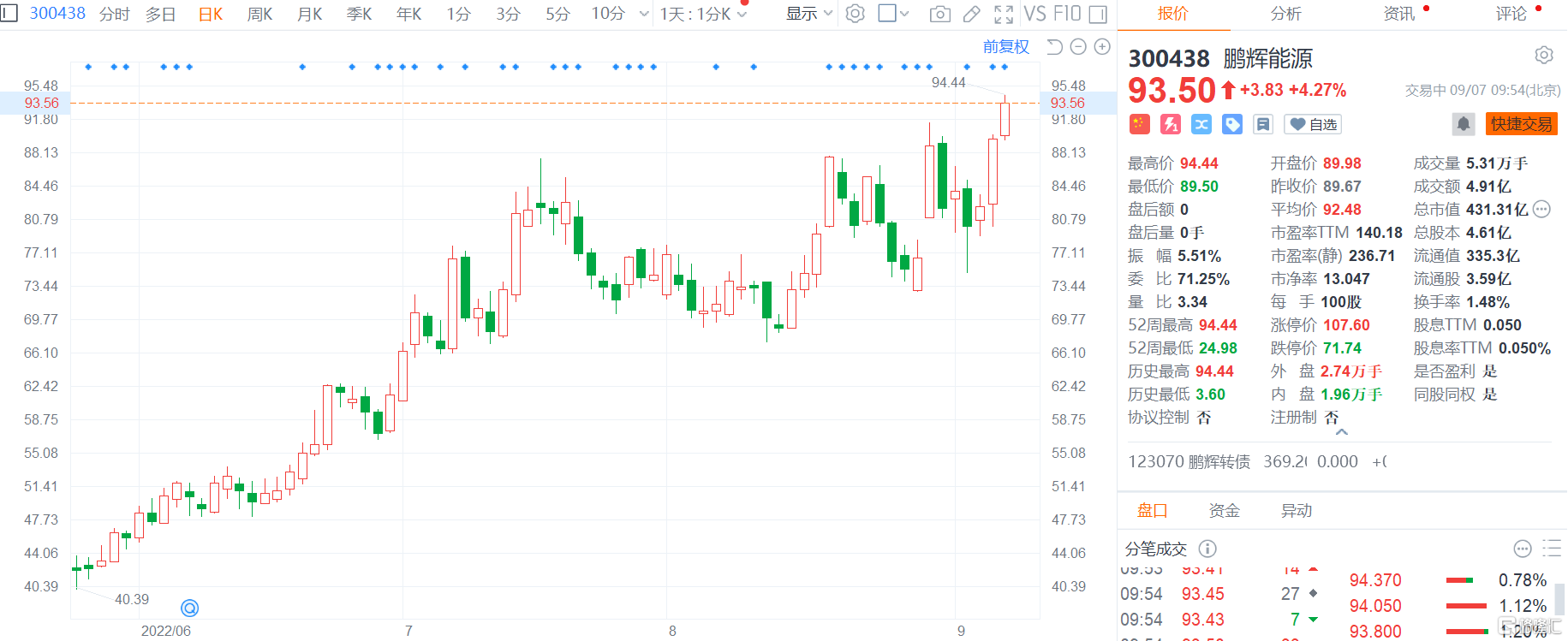Image resolution: width=1568 pixels, height=641 pixels.
Task: Add stock to 自选 watchlist
Action: (x=1313, y=125)
